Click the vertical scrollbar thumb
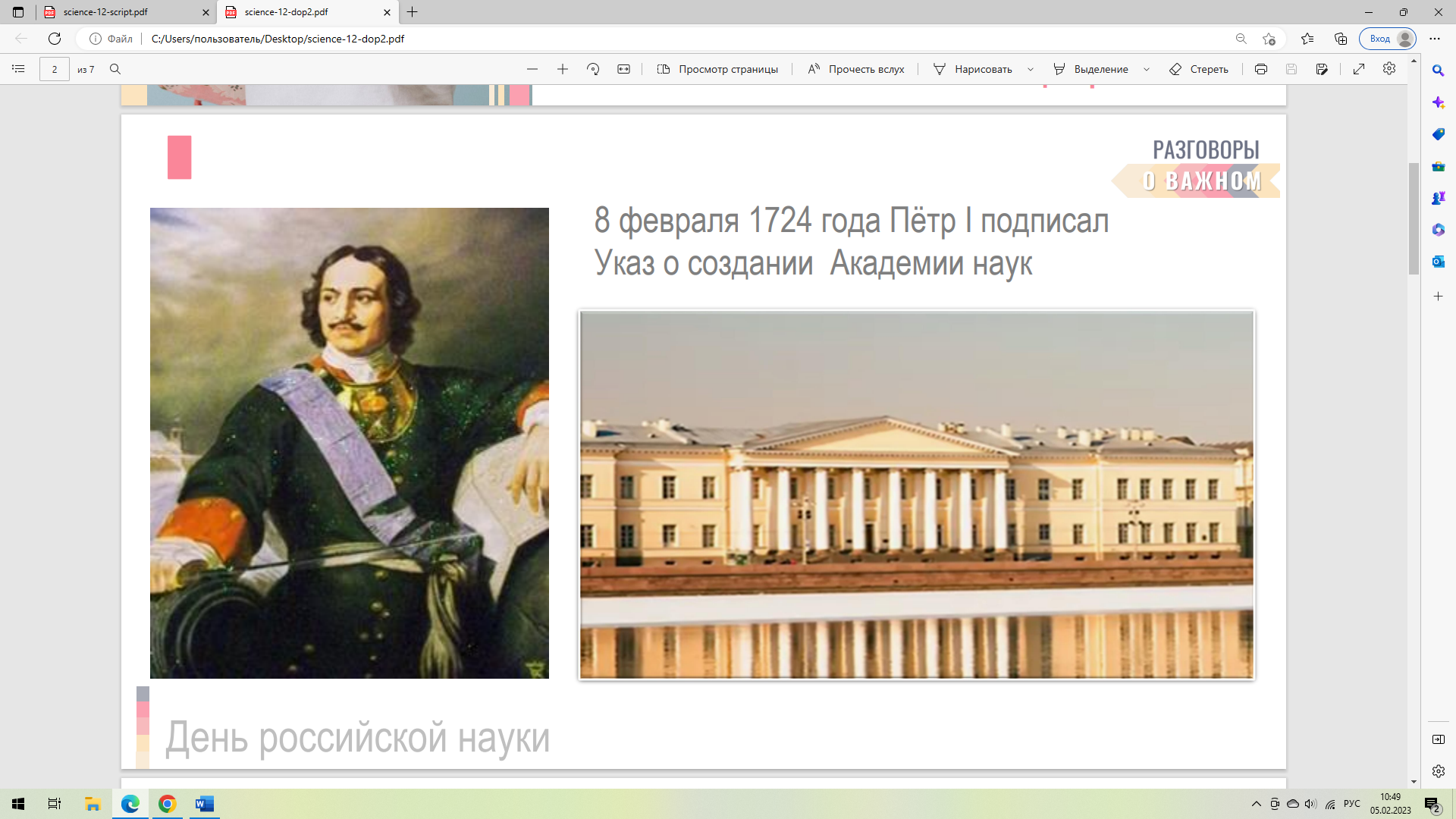The width and height of the screenshot is (1456, 819). (1414, 218)
